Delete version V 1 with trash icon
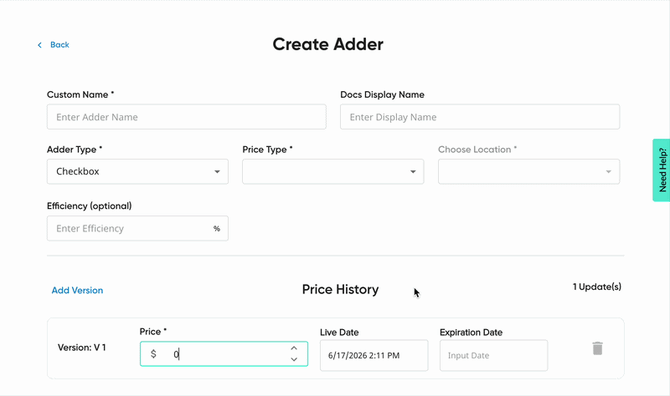Image resolution: width=670 pixels, height=396 pixels. pos(597,348)
